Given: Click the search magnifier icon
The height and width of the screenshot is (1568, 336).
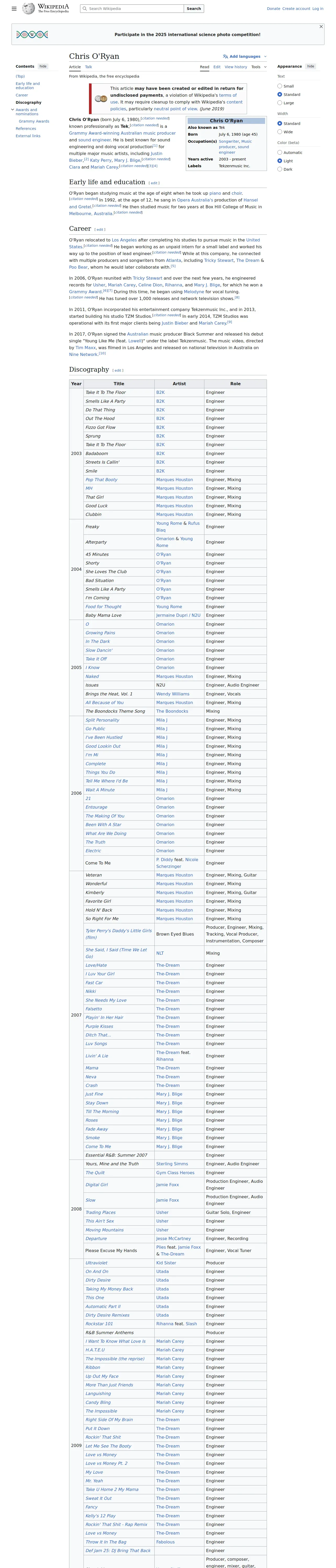Looking at the screenshot, I should click(84, 9).
